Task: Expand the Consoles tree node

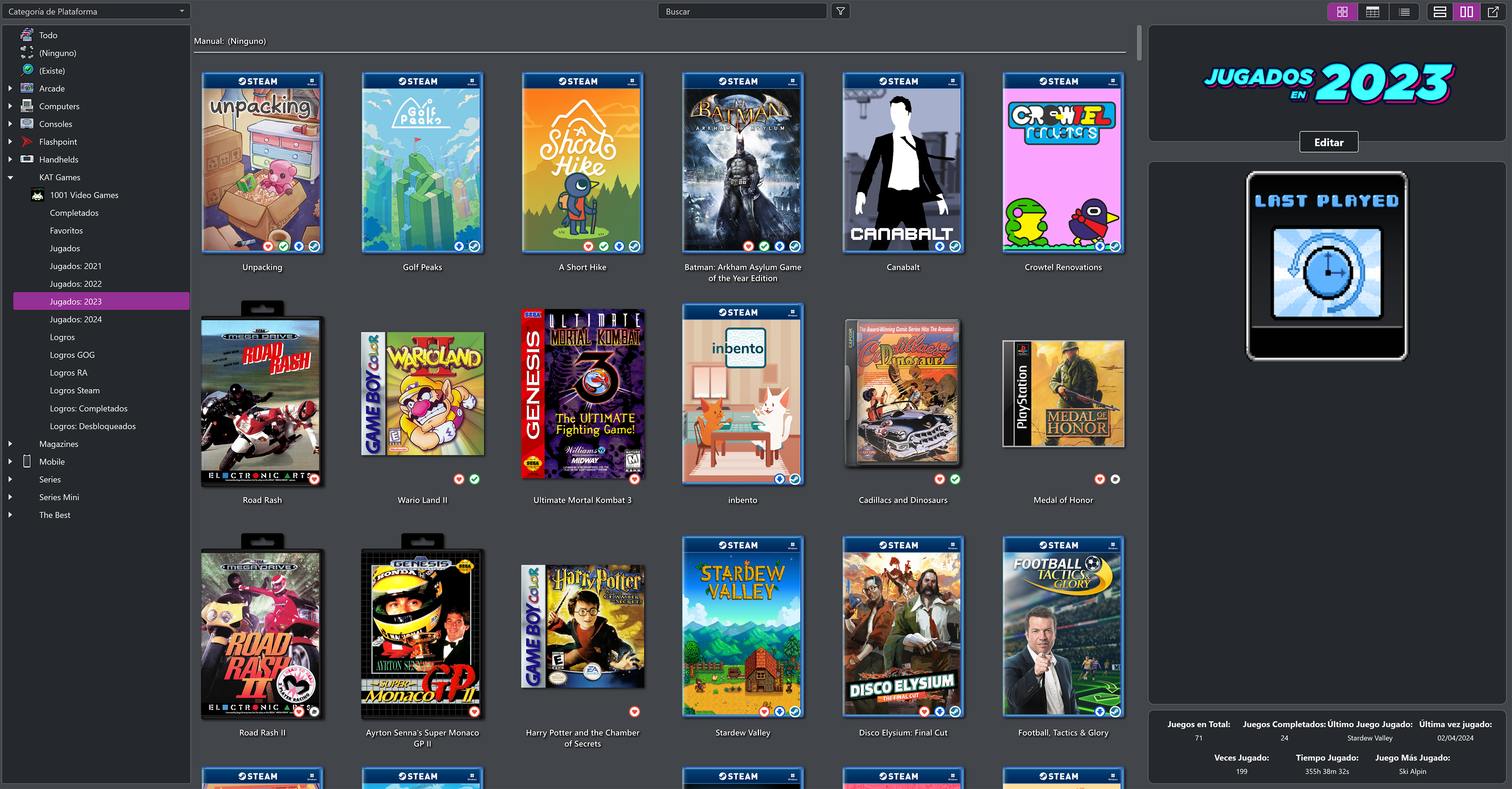Action: point(10,124)
